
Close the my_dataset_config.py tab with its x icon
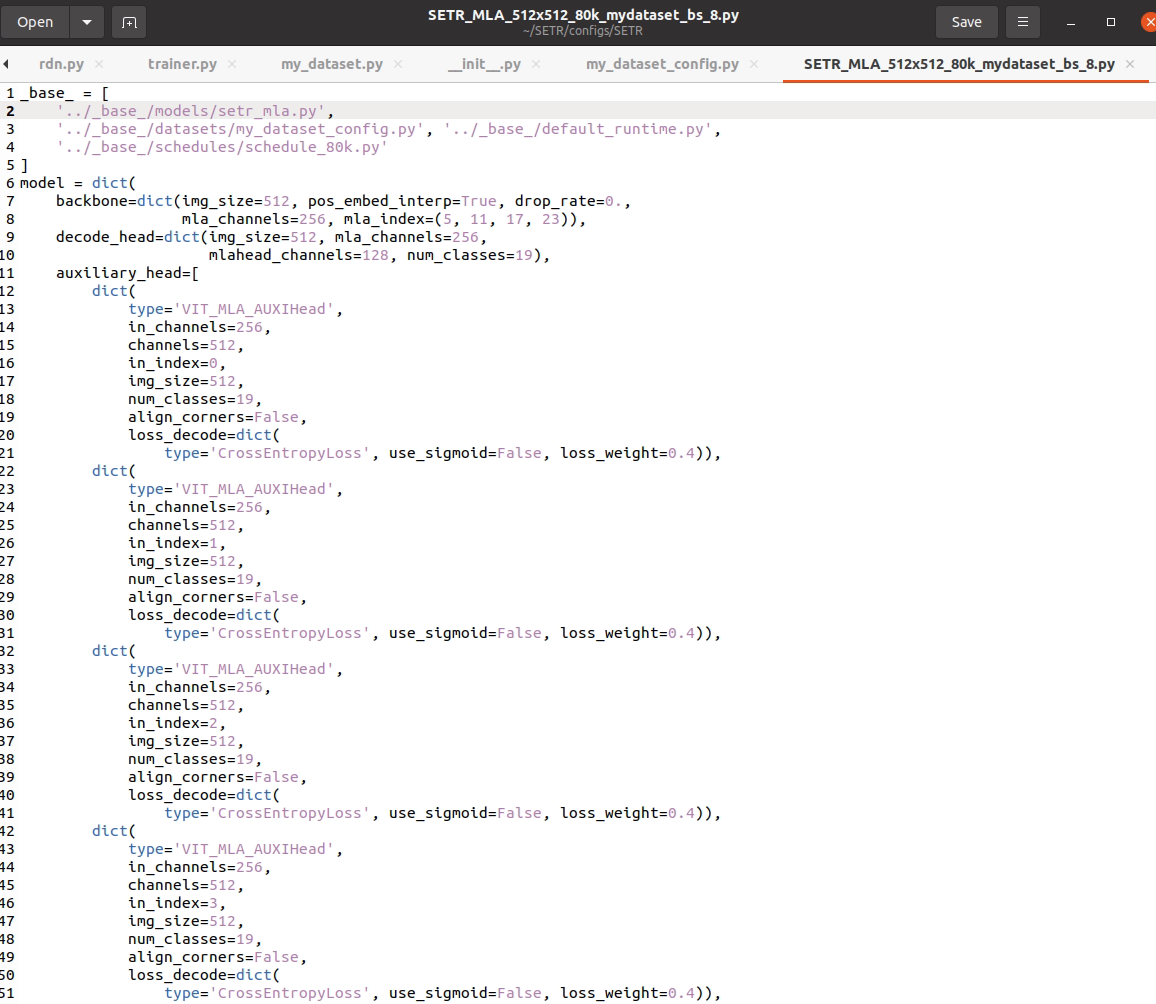pos(752,63)
